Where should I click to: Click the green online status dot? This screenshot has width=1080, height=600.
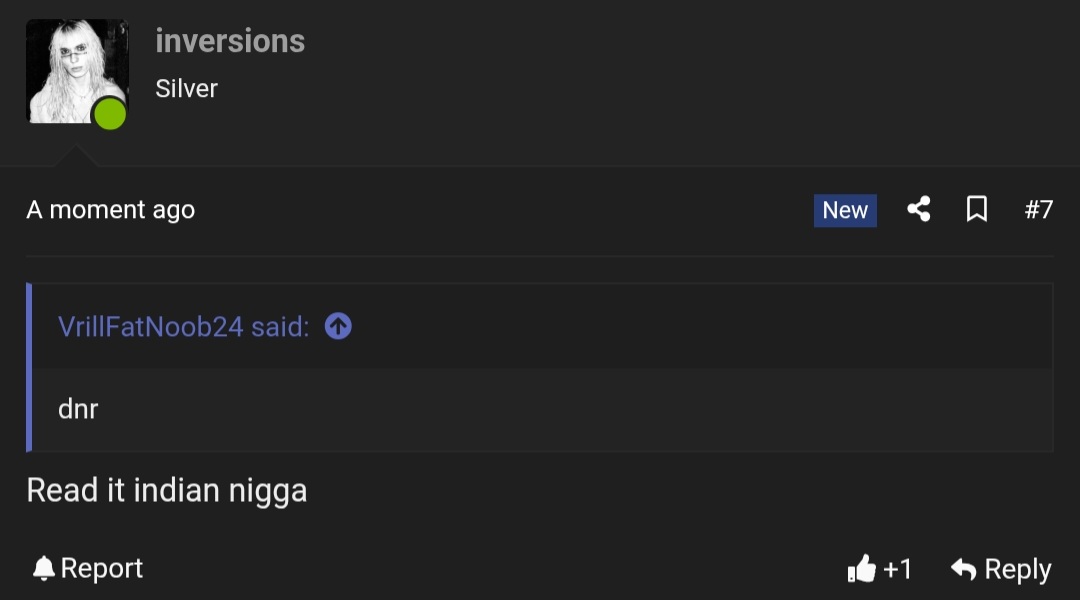click(x=110, y=114)
